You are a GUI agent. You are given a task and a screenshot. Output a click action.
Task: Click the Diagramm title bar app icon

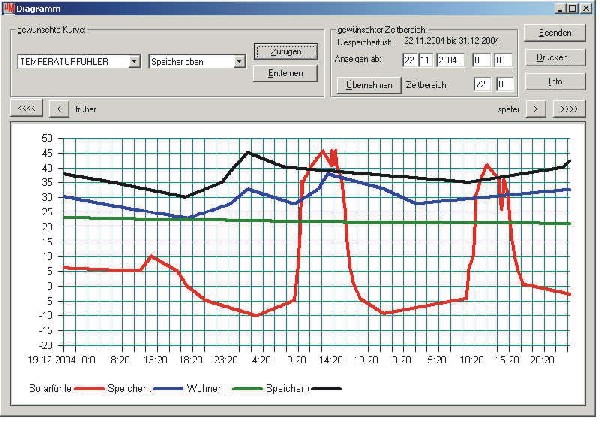[x=9, y=8]
